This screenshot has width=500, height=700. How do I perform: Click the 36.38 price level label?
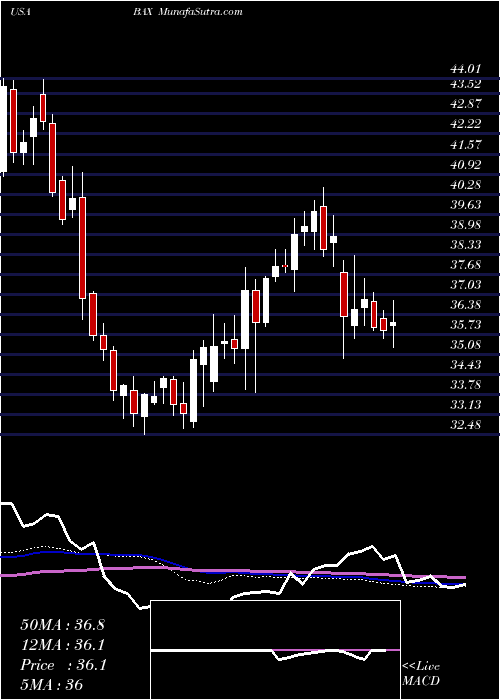[x=466, y=305]
